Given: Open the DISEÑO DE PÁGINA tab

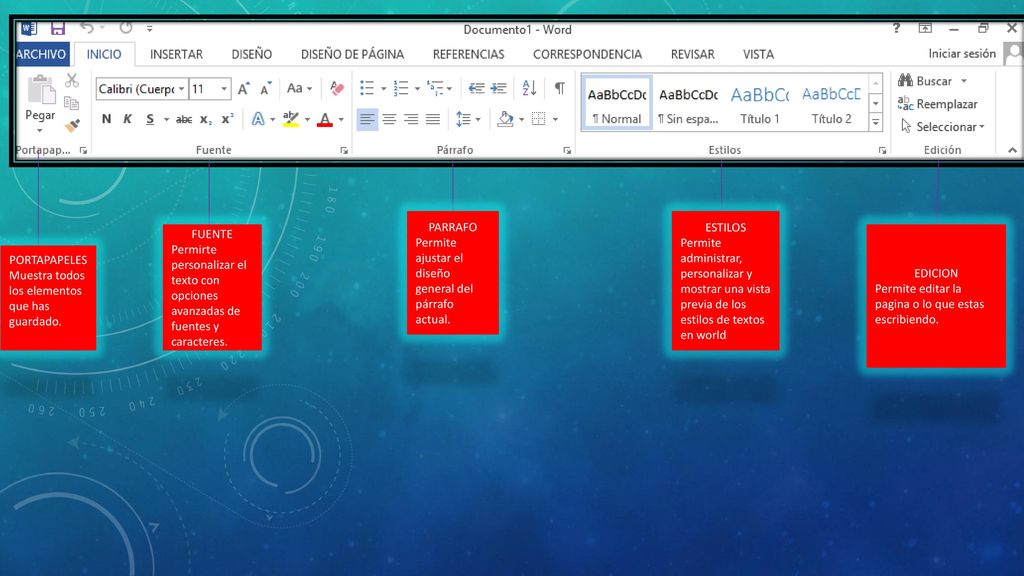Looking at the screenshot, I should click(x=352, y=54).
